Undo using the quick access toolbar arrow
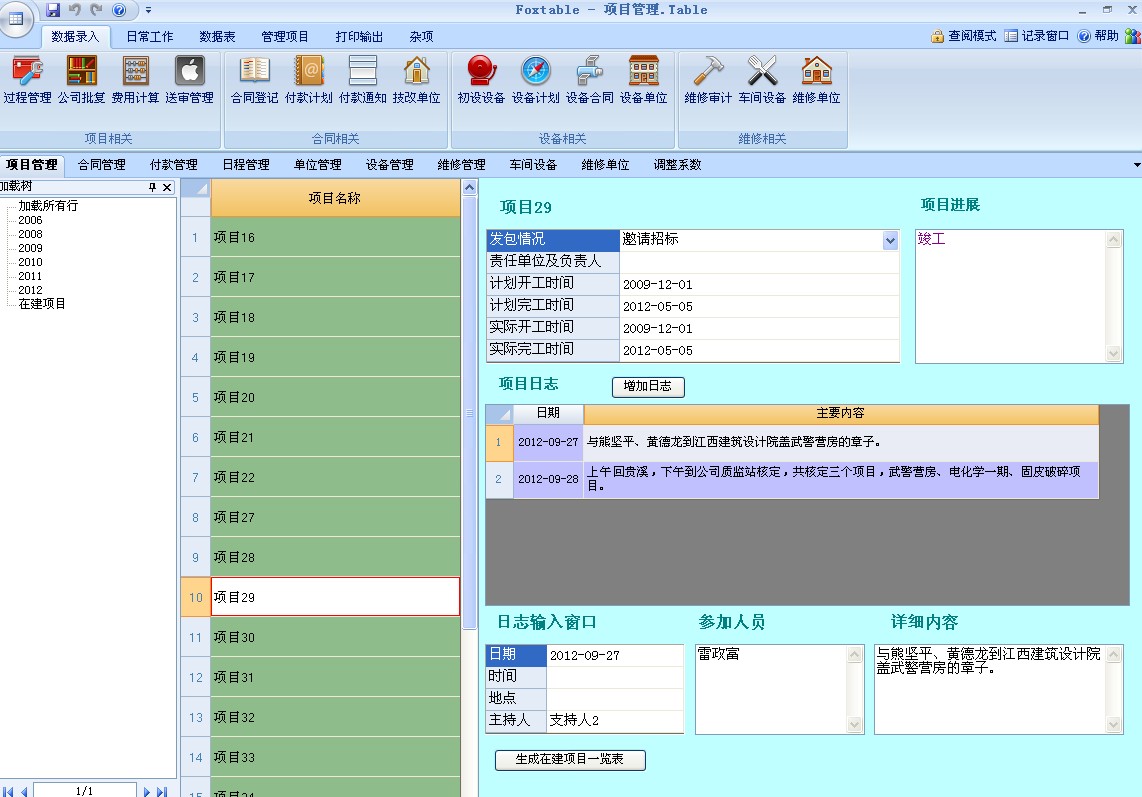Image resolution: width=1142 pixels, height=797 pixels. (x=74, y=9)
